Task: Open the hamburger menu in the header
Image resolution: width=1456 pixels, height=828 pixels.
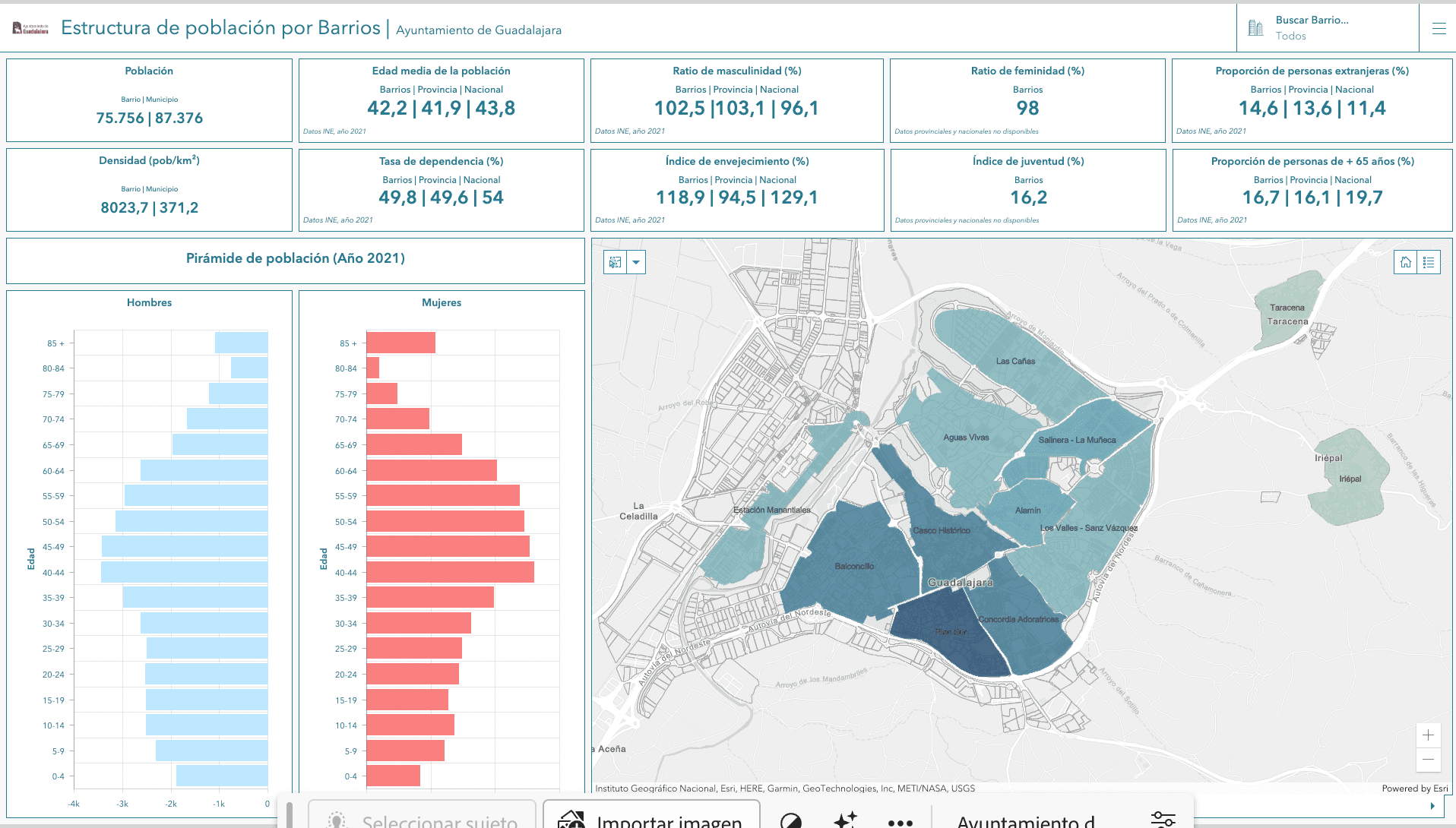Action: tap(1439, 29)
